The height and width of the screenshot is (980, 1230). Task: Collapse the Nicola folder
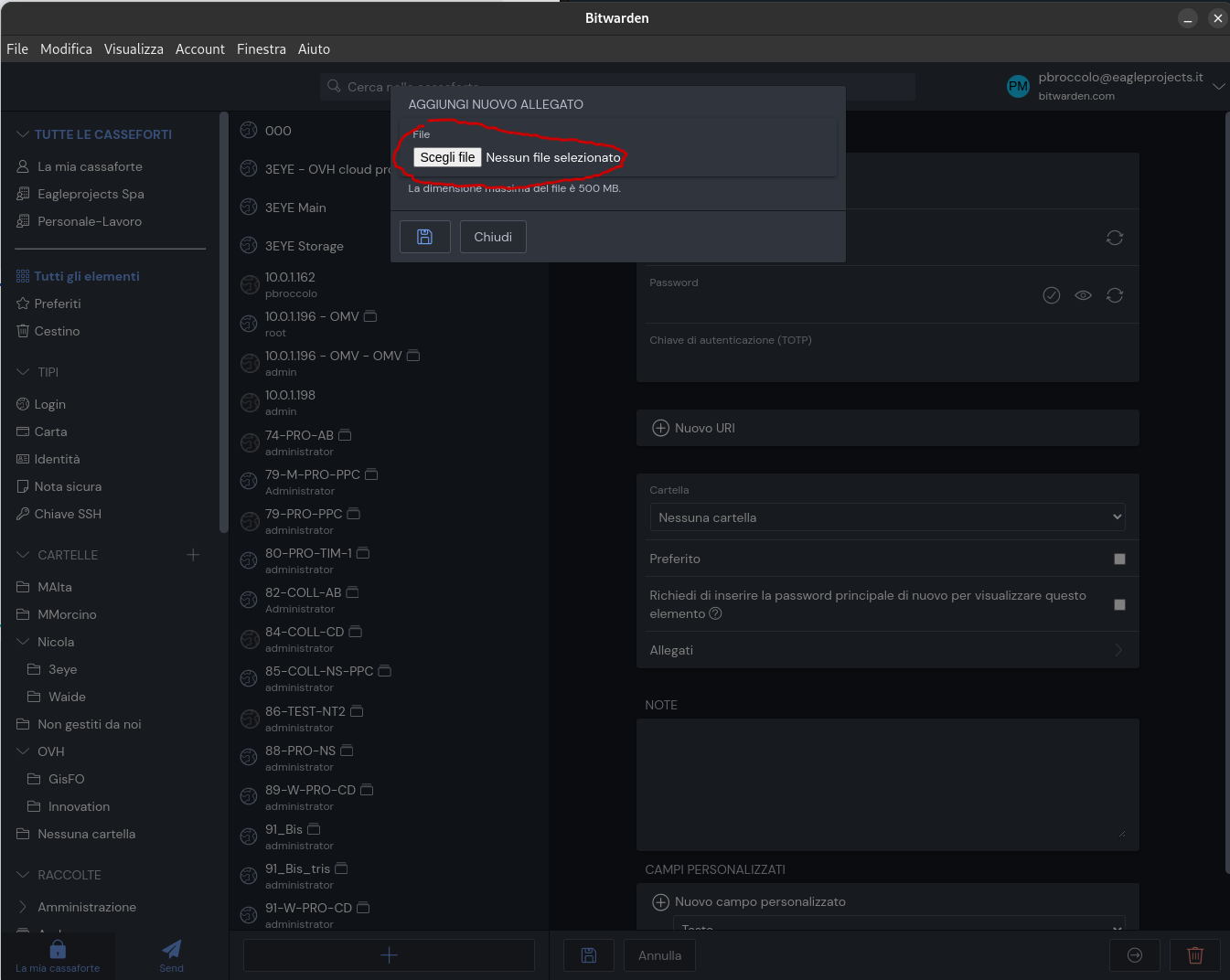(24, 642)
